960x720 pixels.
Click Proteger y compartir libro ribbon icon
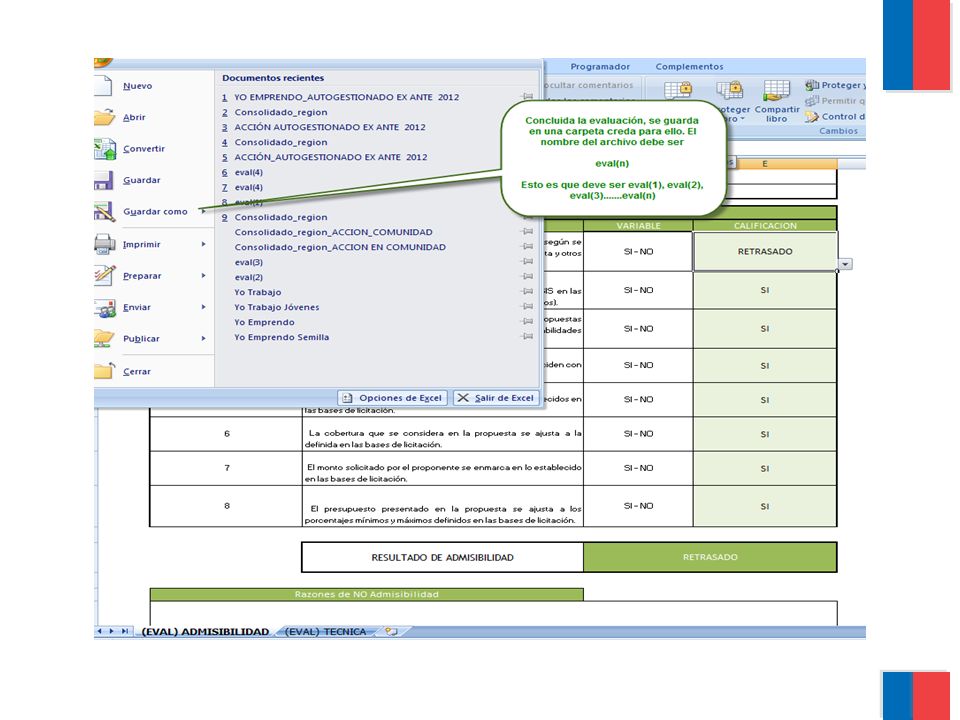pyautogui.click(x=812, y=85)
